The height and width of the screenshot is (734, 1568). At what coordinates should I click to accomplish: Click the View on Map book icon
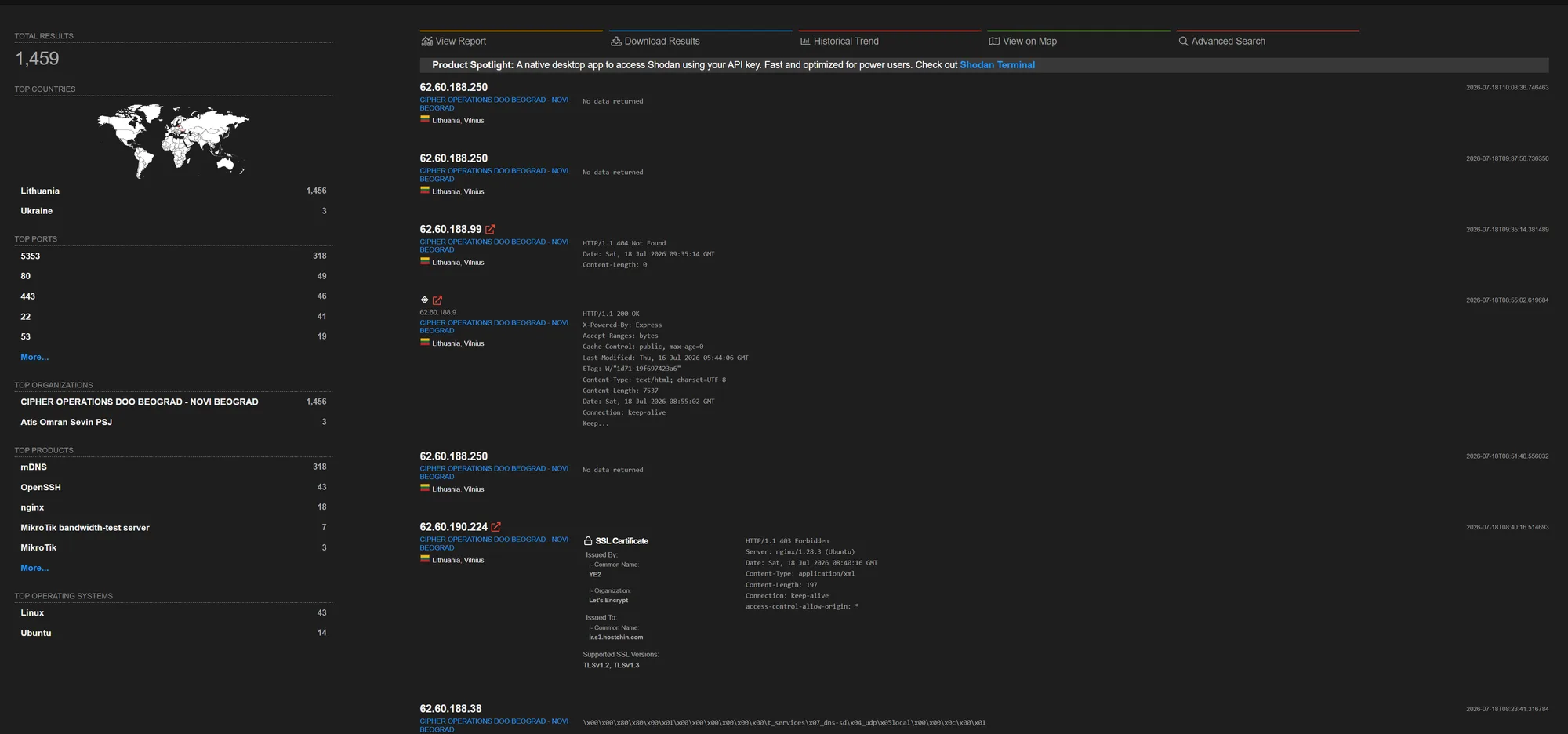994,42
